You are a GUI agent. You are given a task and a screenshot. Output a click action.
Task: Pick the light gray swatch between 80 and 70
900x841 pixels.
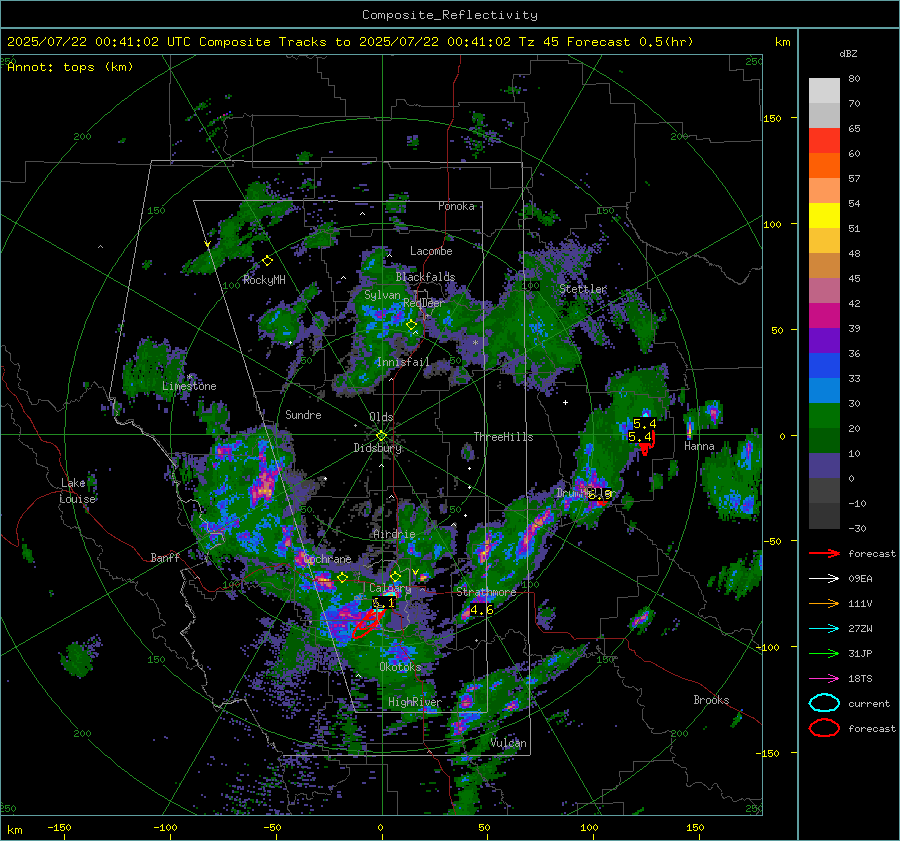(824, 91)
